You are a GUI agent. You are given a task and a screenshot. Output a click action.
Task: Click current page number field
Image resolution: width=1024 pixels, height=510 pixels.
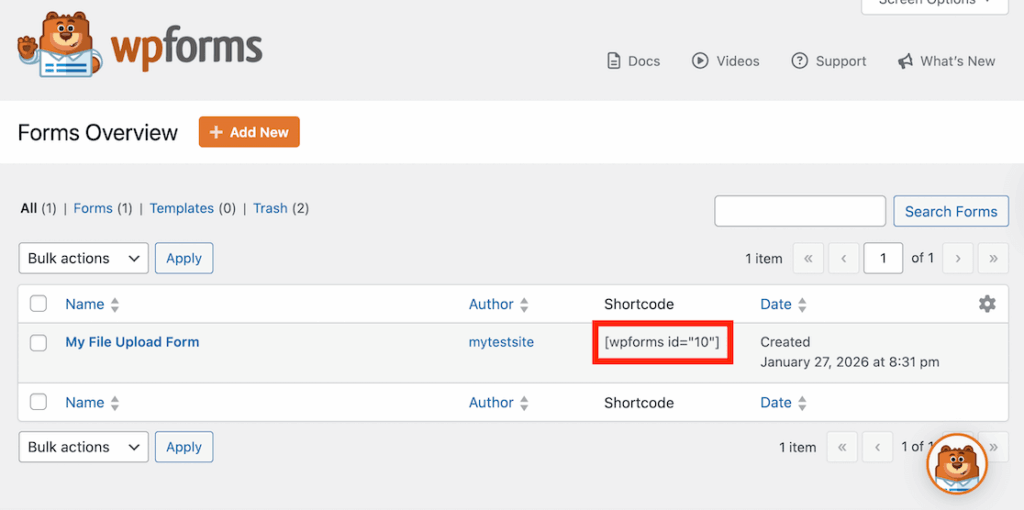click(883, 258)
